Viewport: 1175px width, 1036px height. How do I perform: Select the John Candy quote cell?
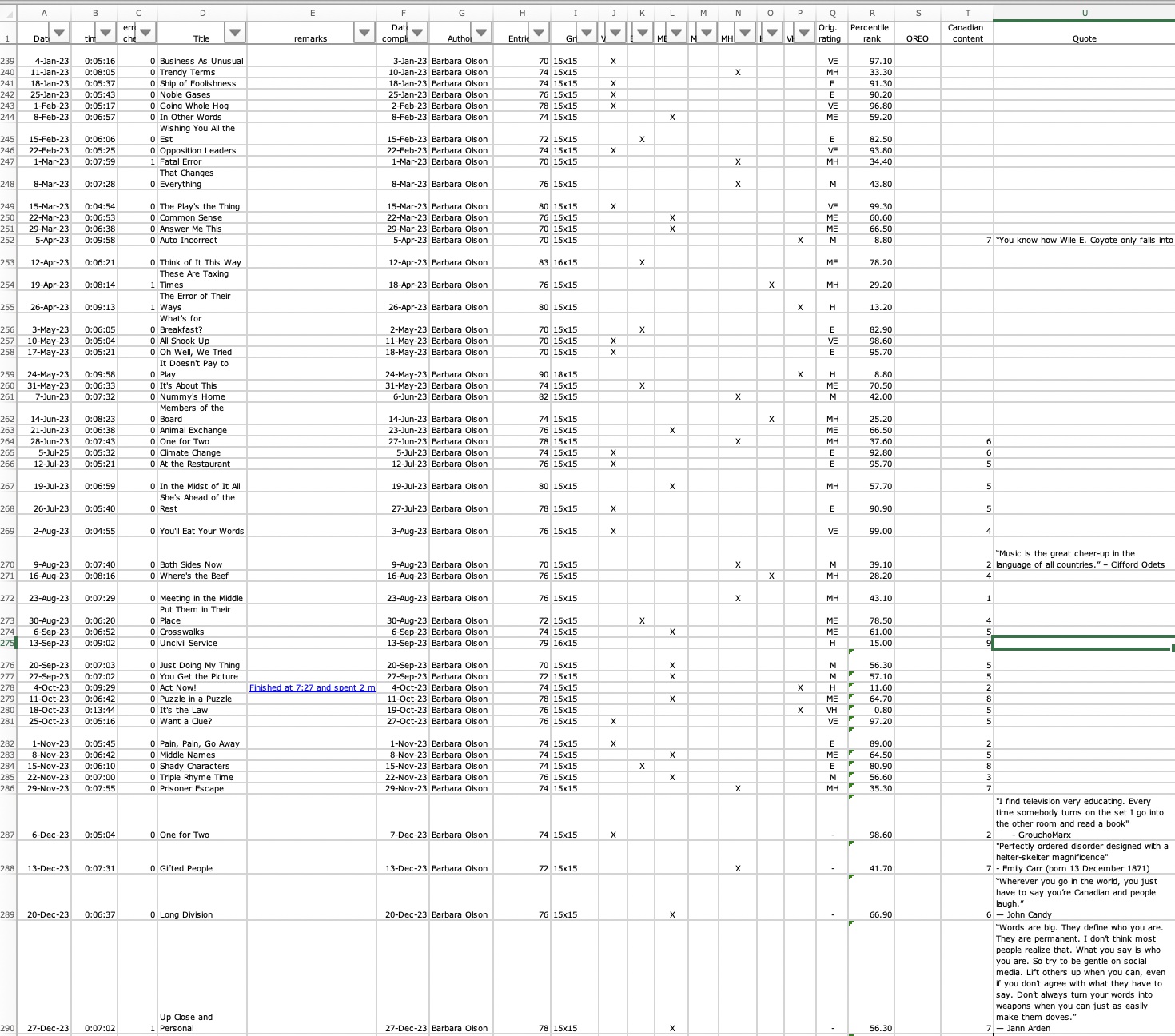1084,898
